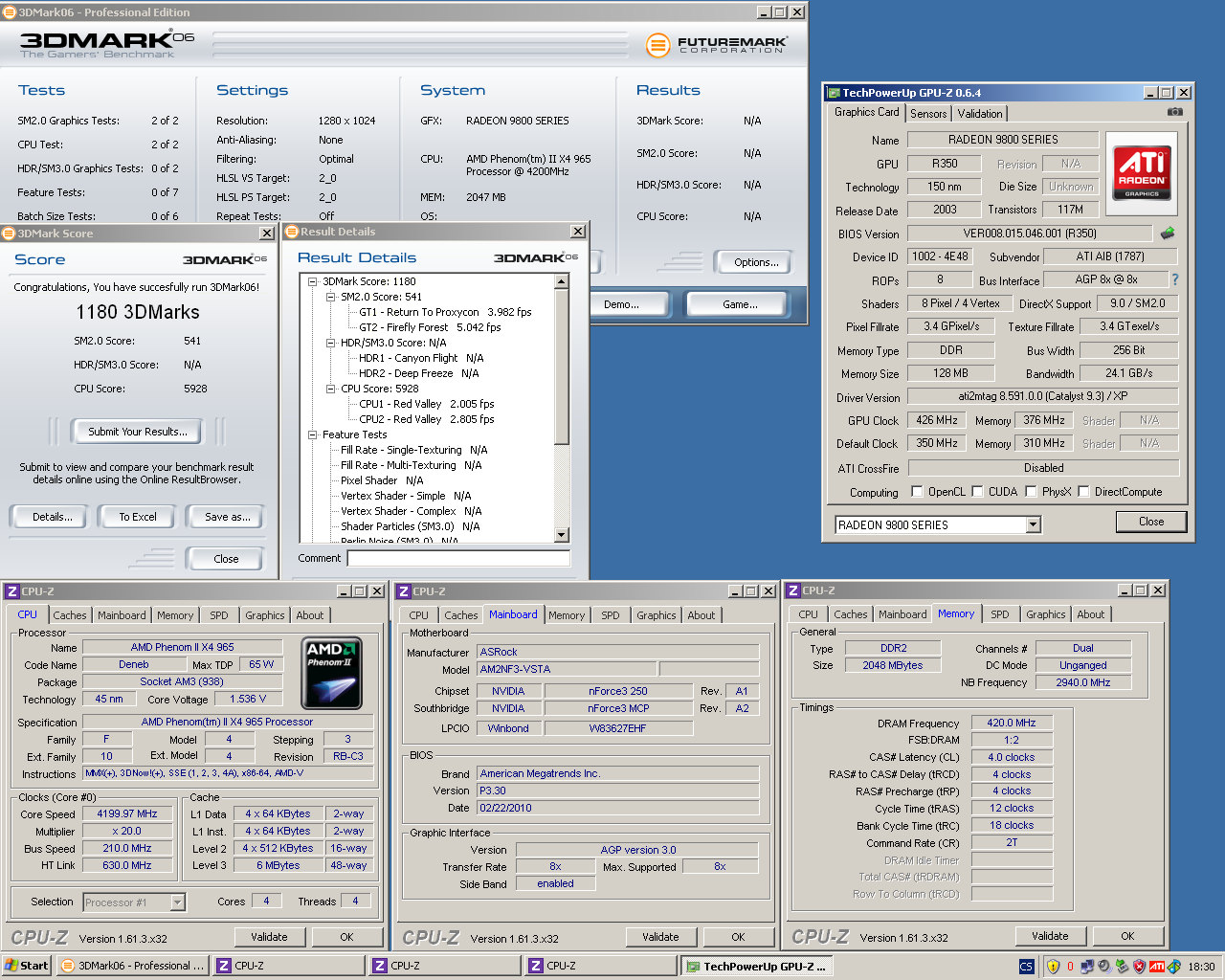Enable the CUDA checkbox
Screen dimensions: 1225x980
point(977,492)
